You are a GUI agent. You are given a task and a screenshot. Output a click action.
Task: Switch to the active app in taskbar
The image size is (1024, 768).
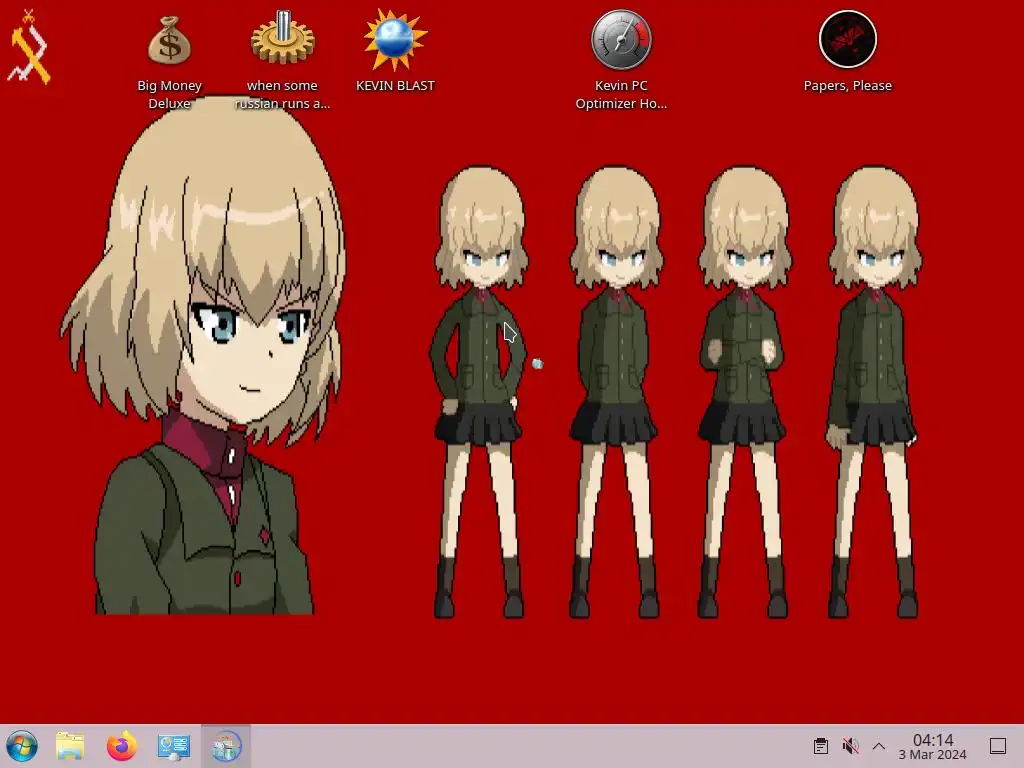(226, 746)
